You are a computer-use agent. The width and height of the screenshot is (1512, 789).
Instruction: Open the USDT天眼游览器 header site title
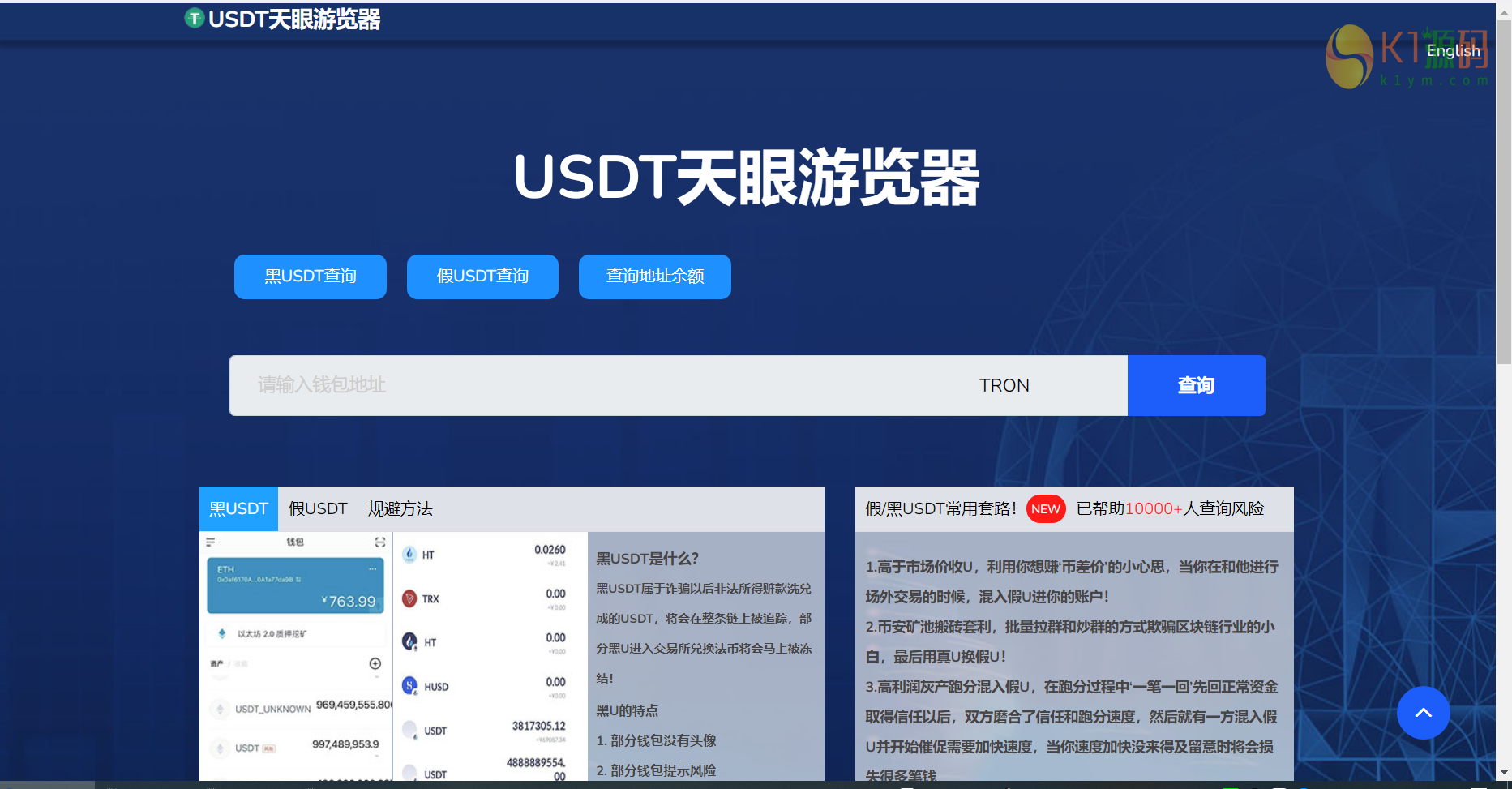coord(294,19)
